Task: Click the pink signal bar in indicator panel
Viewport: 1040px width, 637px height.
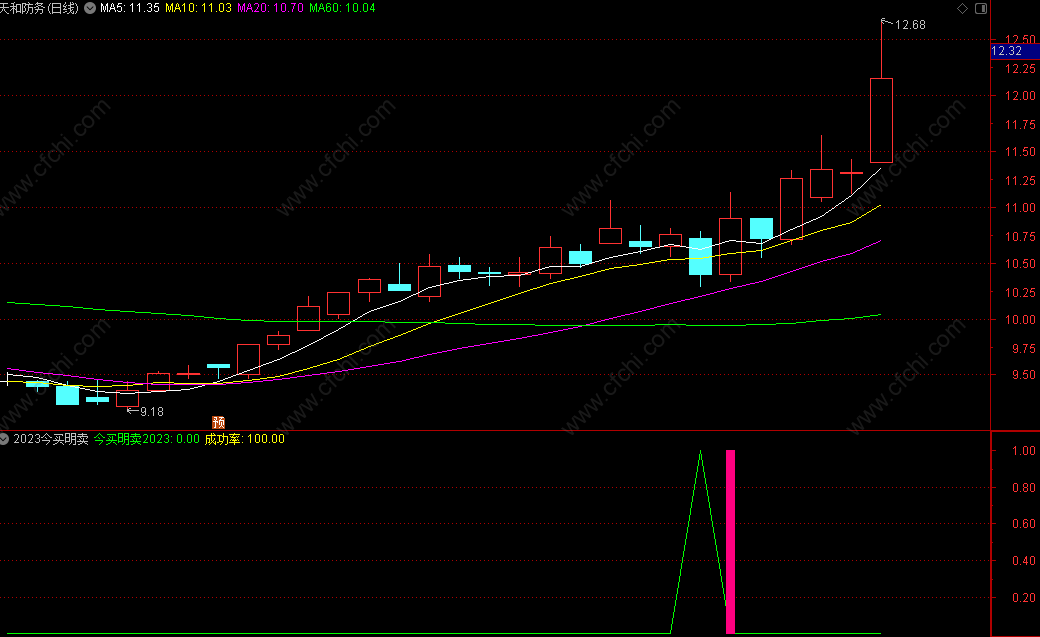Action: tap(730, 541)
